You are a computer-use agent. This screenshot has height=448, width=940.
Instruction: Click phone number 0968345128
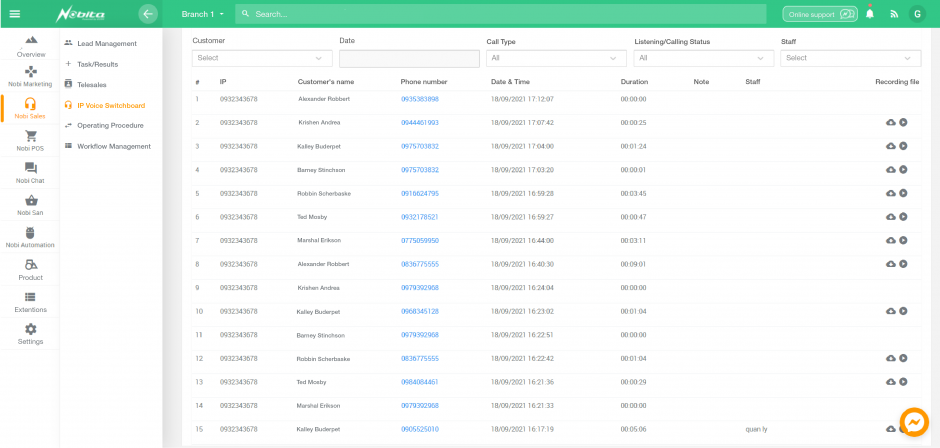pyautogui.click(x=420, y=311)
